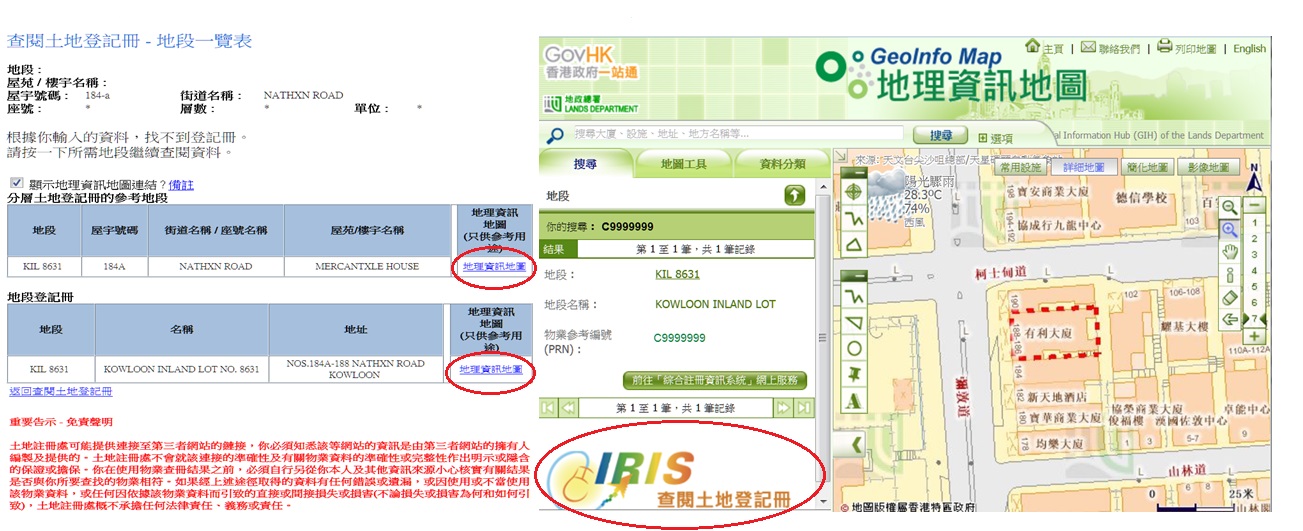Image resolution: width=1303 pixels, height=531 pixels.
Task: Select the eraser clear tool
Action: coord(1230,297)
